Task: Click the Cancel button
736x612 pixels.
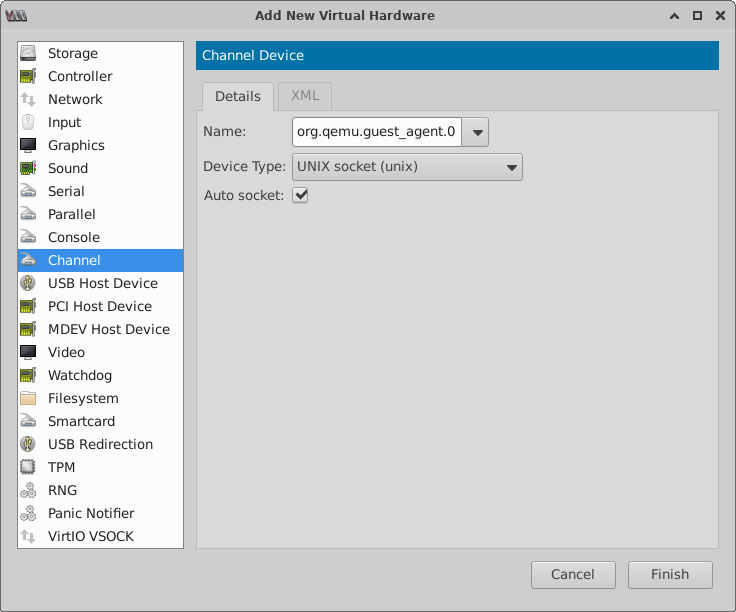Action: click(x=573, y=574)
